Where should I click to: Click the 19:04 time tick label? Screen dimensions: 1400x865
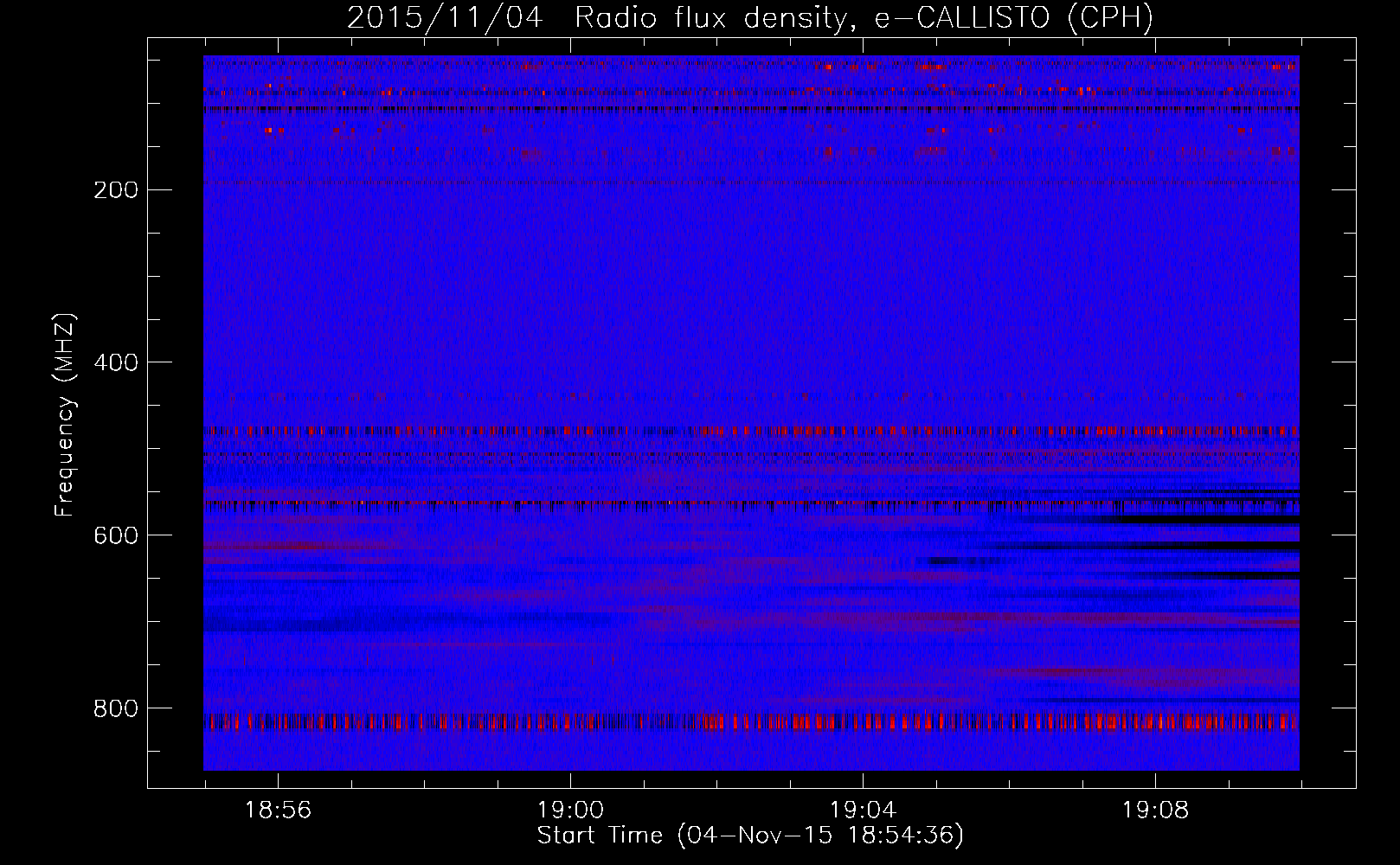click(x=863, y=811)
